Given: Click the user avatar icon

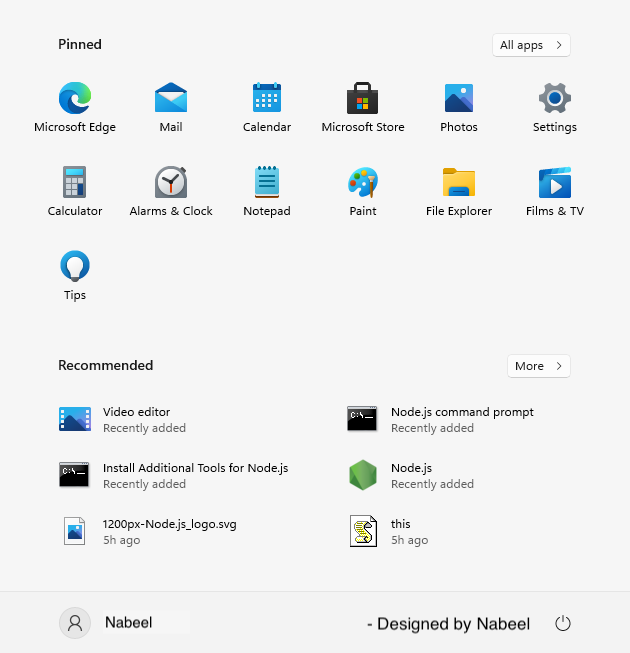Looking at the screenshot, I should click(75, 623).
